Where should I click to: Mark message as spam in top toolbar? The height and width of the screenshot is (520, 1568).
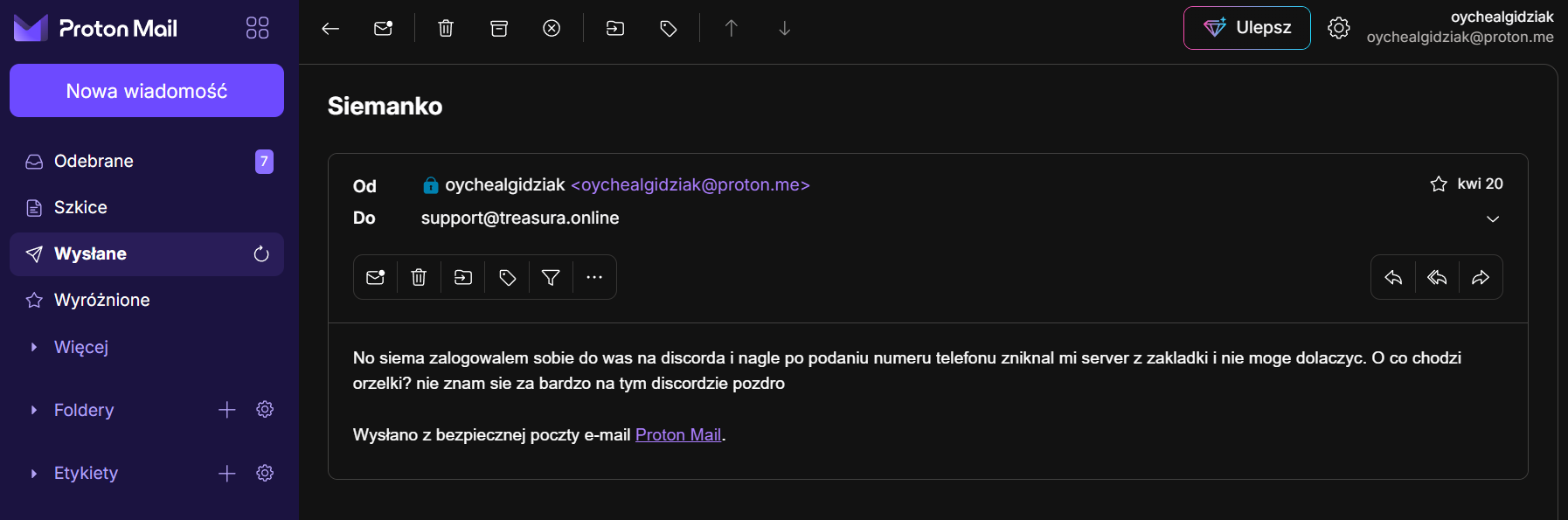tap(552, 29)
